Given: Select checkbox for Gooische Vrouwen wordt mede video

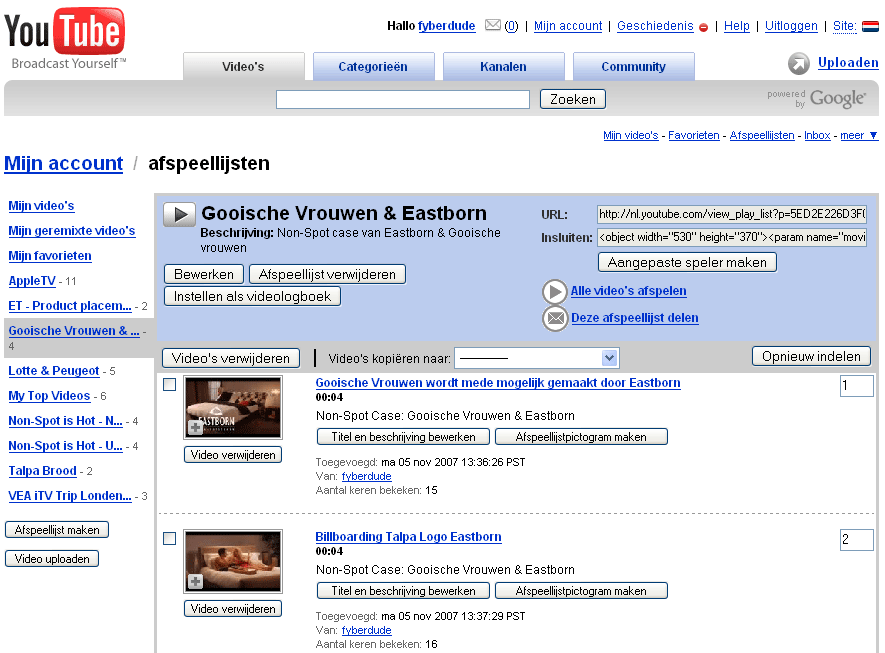Looking at the screenshot, I should [x=169, y=384].
